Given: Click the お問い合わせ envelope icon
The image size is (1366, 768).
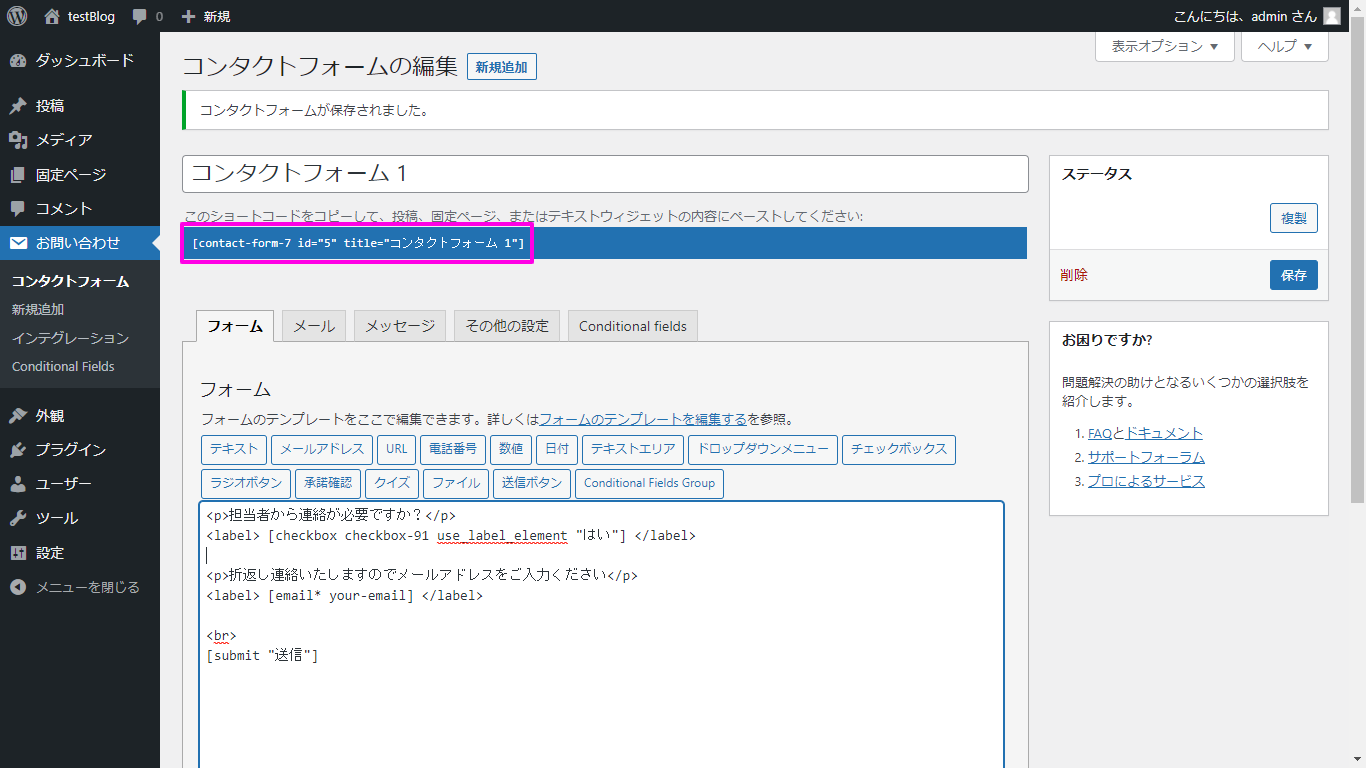Looking at the screenshot, I should [18, 243].
